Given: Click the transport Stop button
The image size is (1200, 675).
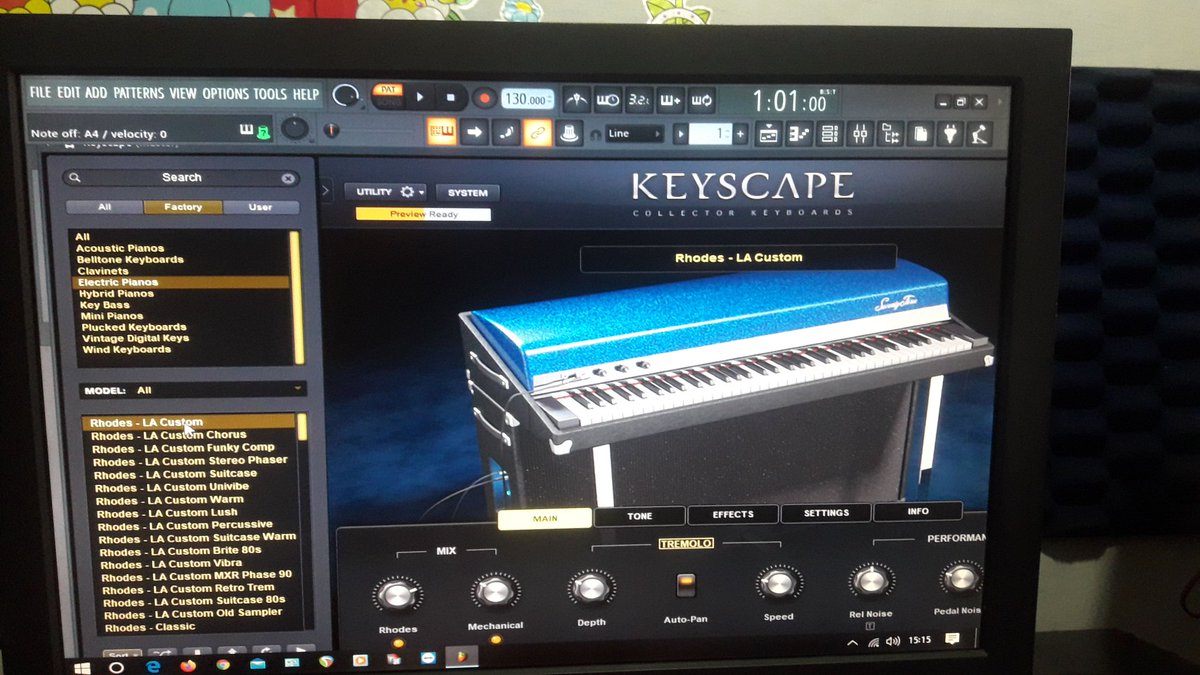Looking at the screenshot, I should point(450,98).
